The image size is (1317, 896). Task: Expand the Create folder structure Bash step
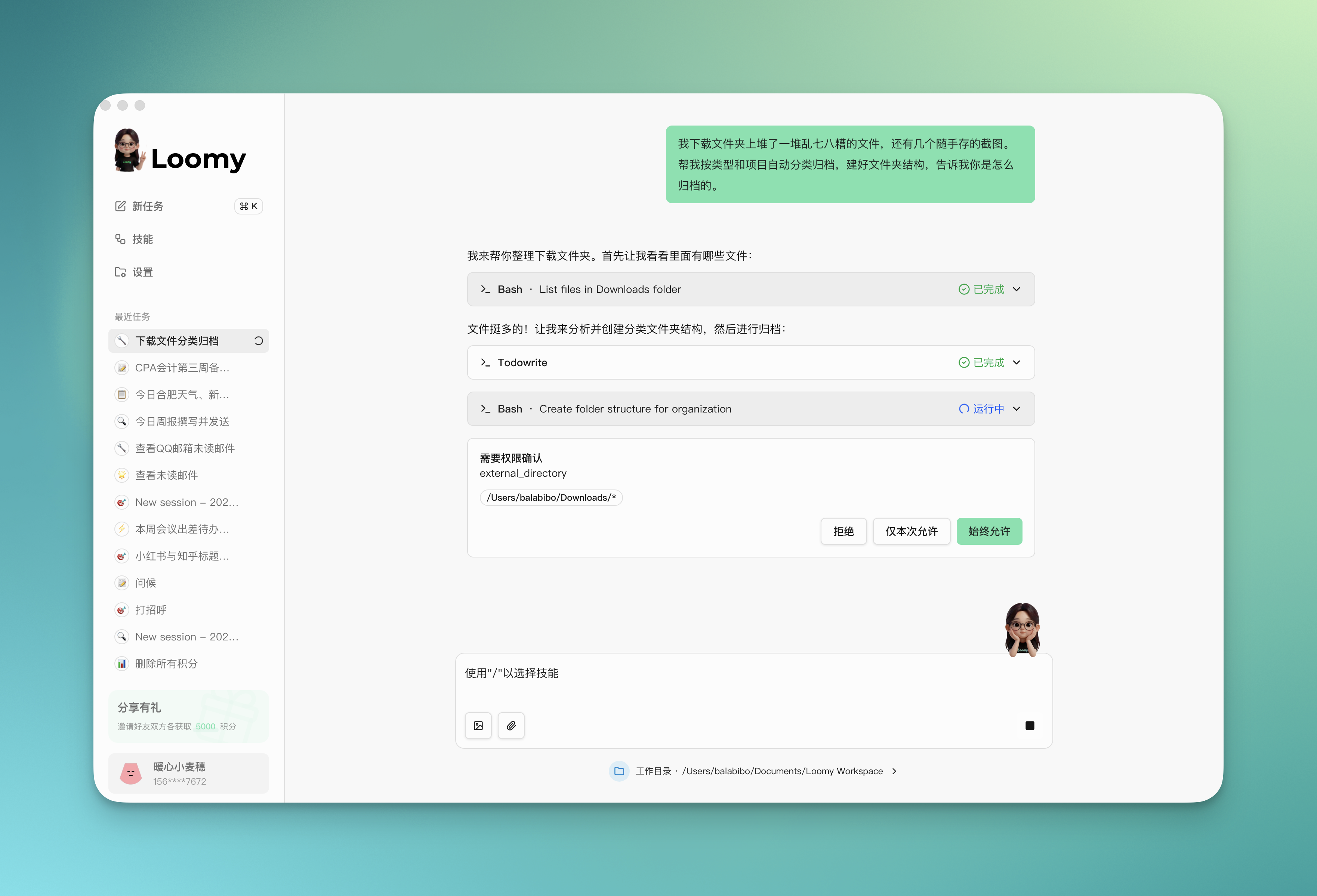[x=1017, y=409]
